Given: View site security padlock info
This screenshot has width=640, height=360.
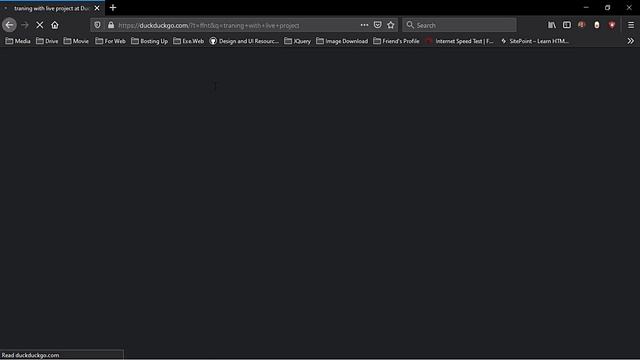Looking at the screenshot, I should (111, 25).
